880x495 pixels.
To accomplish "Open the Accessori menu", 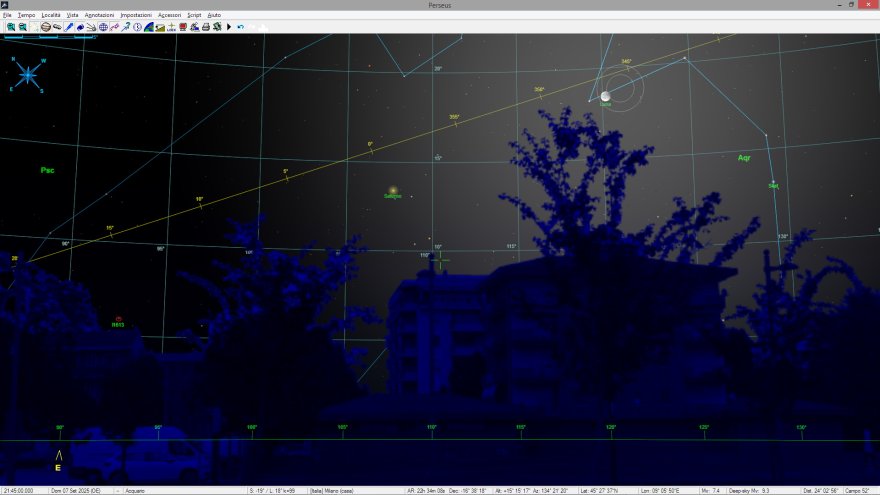I will pyautogui.click(x=169, y=16).
